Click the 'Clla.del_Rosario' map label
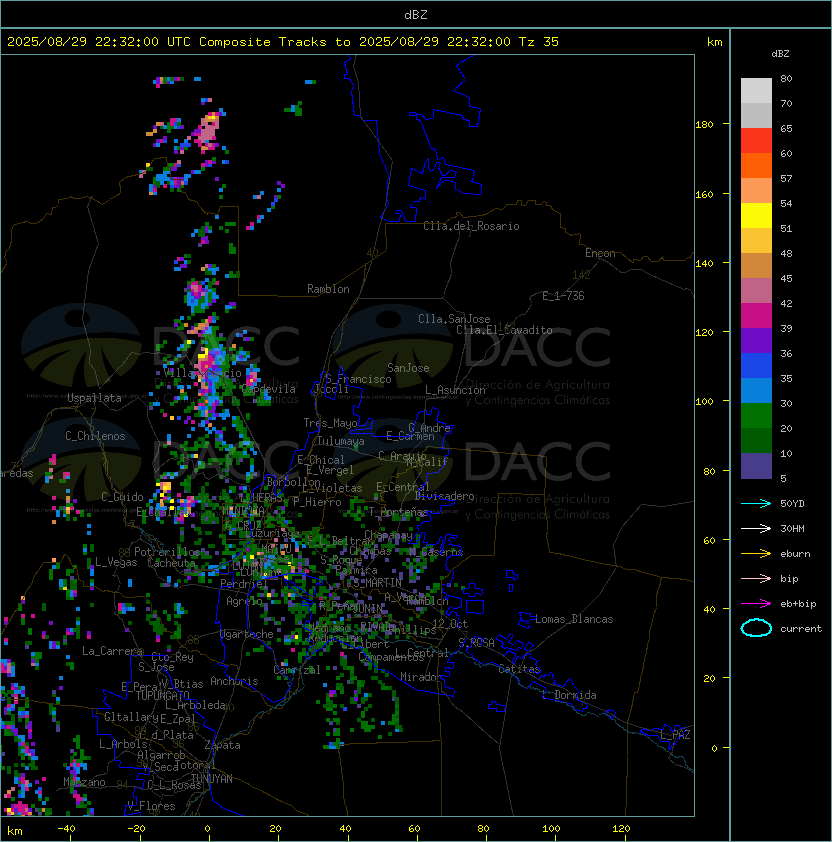The image size is (832, 842). tap(471, 226)
